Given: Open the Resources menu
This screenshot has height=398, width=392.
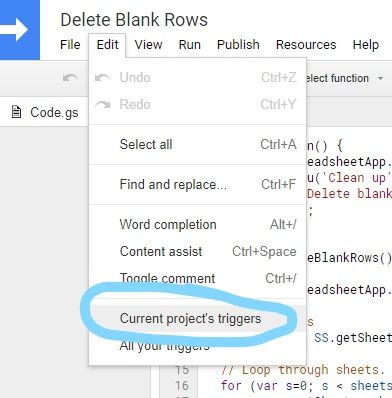Looking at the screenshot, I should click(306, 45).
